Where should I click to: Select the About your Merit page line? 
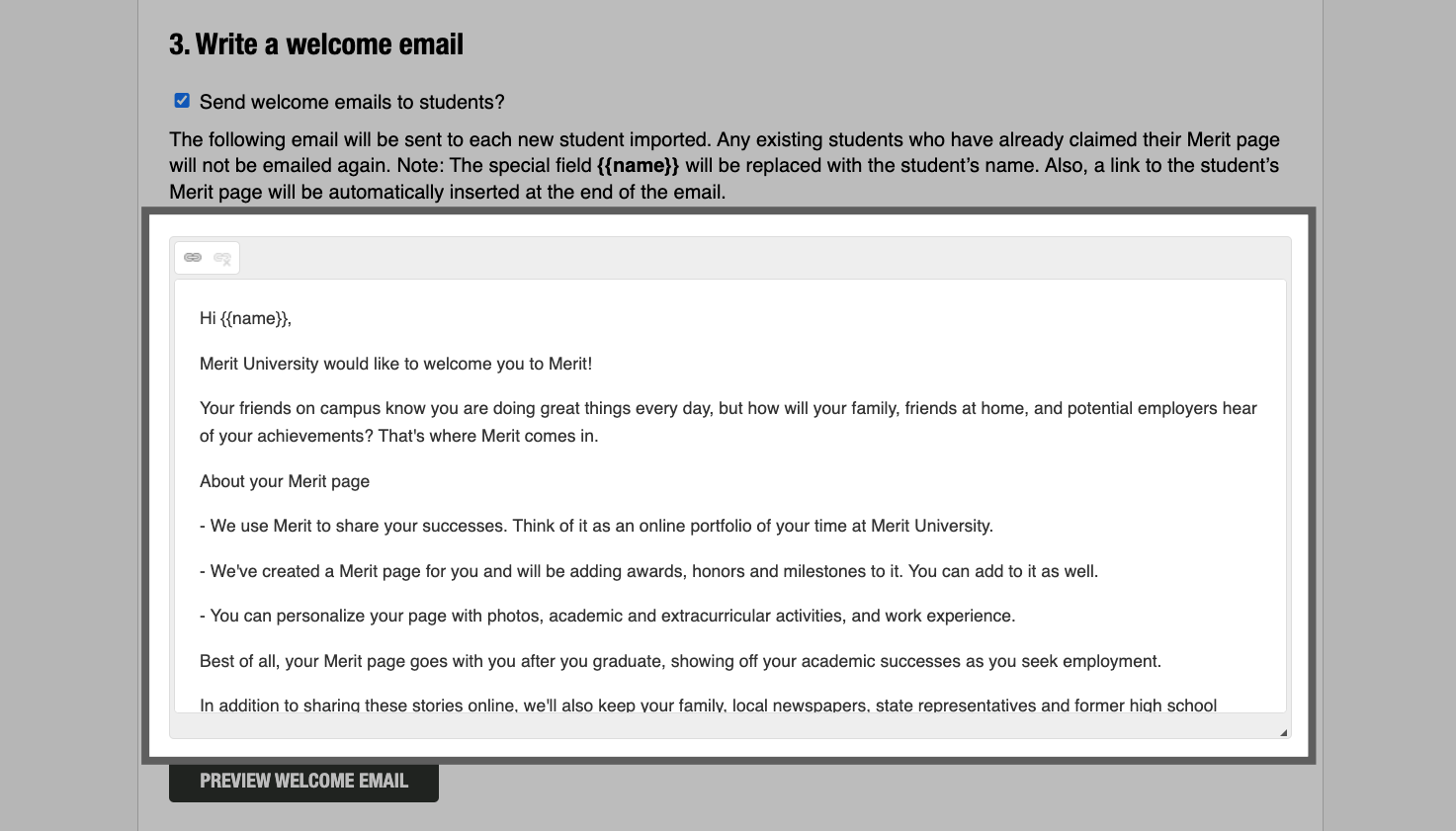point(284,481)
